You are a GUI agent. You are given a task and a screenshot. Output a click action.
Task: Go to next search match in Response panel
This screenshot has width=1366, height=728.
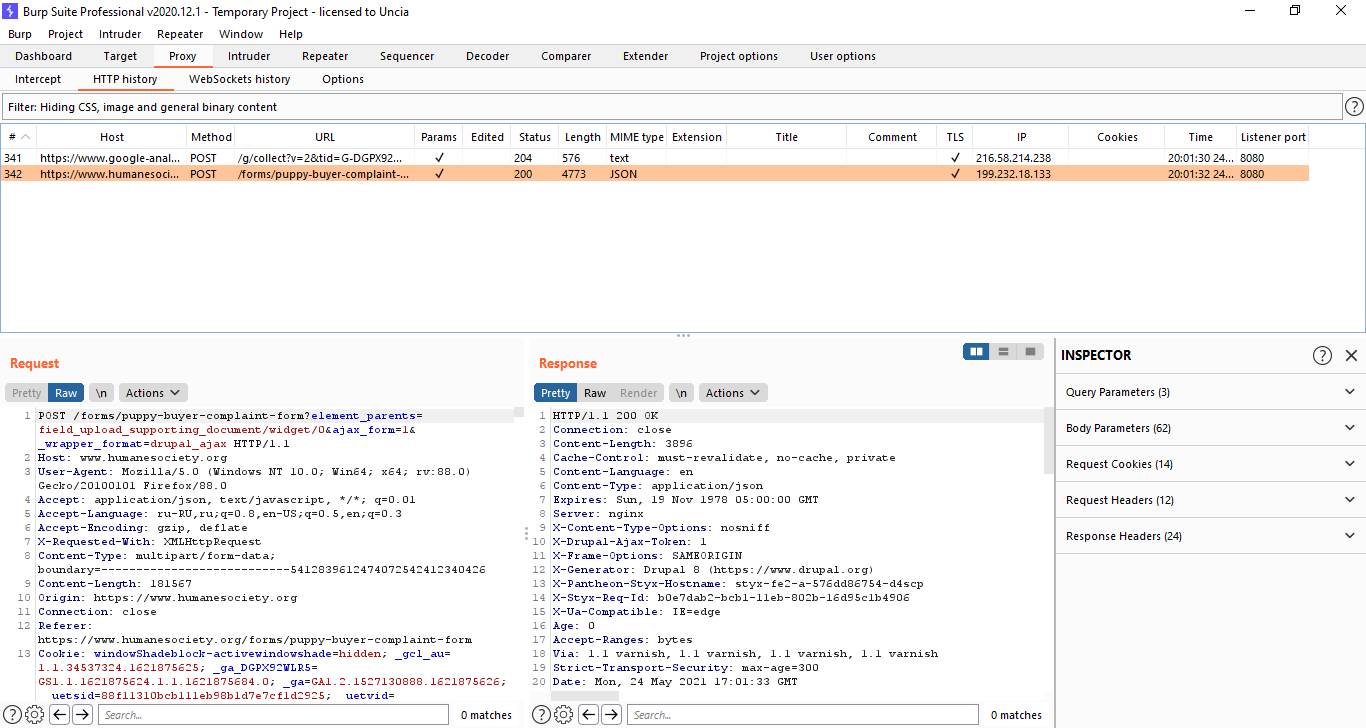612,714
